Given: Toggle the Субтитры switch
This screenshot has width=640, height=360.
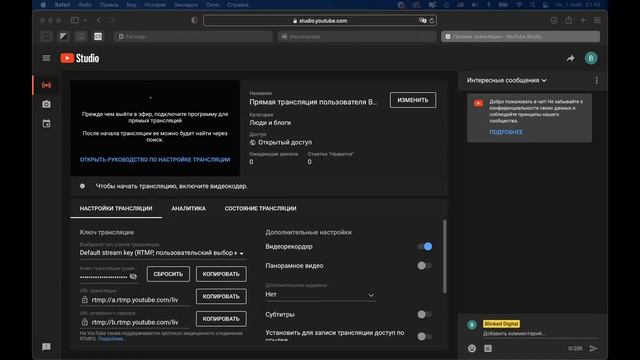Looking at the screenshot, I should click(424, 315).
